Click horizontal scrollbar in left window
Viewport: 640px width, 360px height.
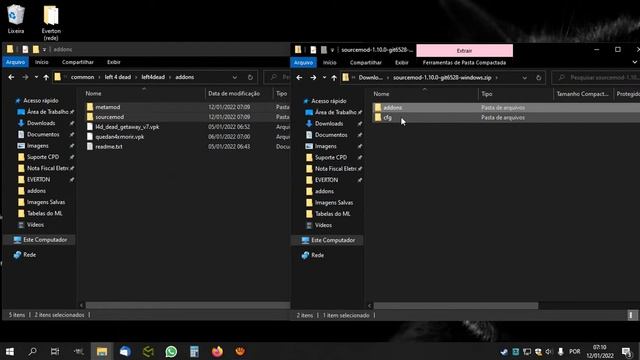pos(187,305)
